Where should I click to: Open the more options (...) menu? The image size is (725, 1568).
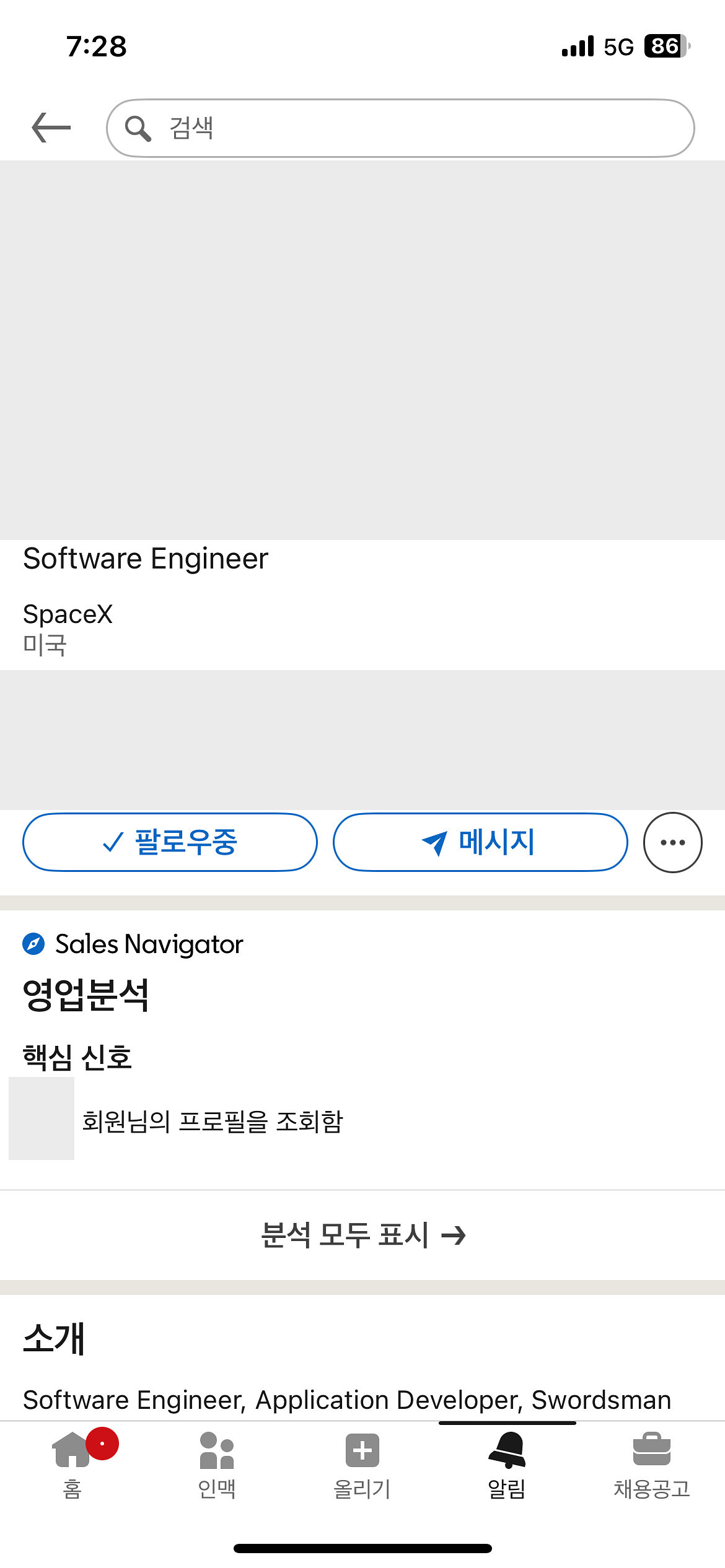point(672,841)
